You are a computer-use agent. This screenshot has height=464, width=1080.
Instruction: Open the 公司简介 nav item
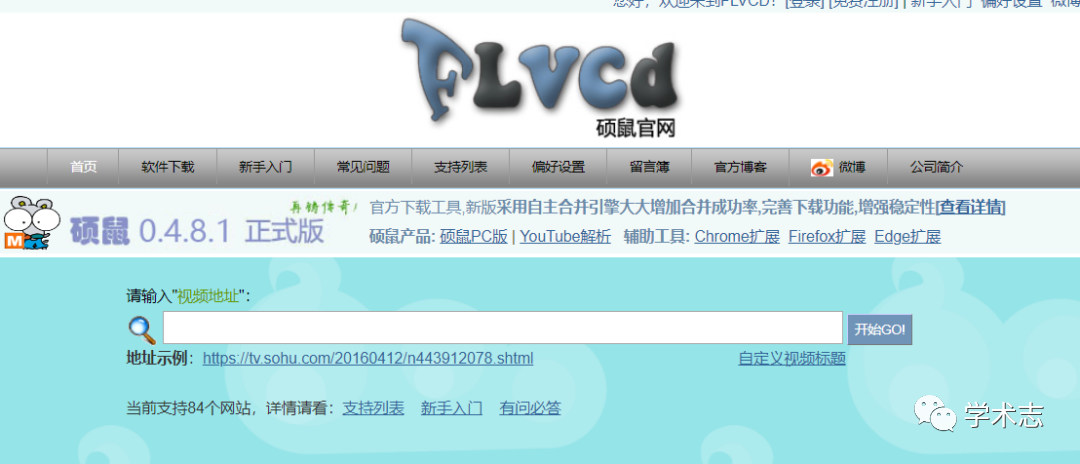pos(937,167)
